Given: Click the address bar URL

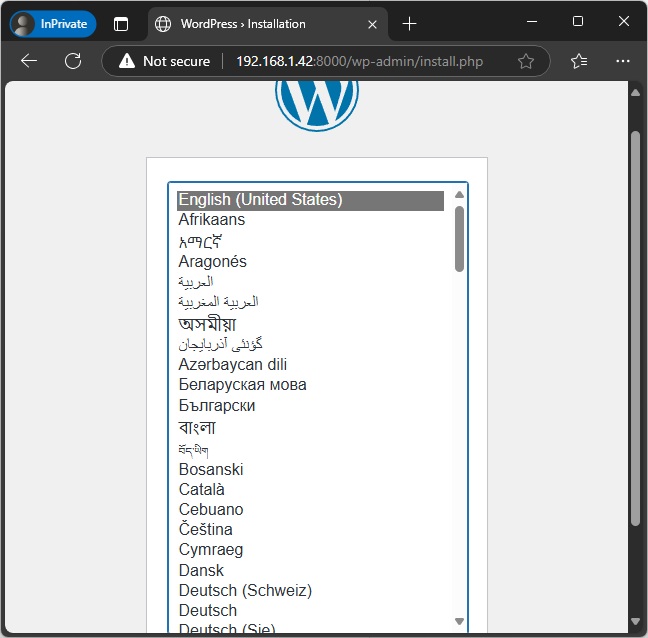Looking at the screenshot, I should tap(359, 61).
